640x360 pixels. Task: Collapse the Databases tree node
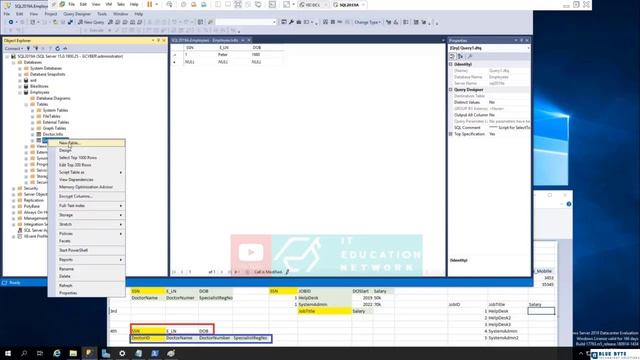(13, 62)
